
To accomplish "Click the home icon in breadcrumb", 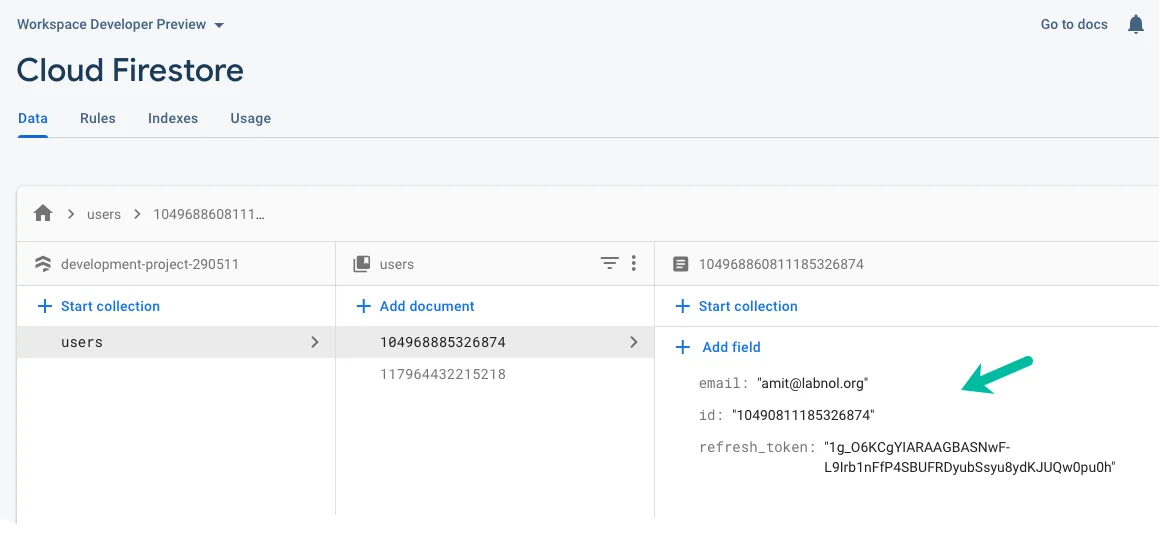I will (43, 214).
